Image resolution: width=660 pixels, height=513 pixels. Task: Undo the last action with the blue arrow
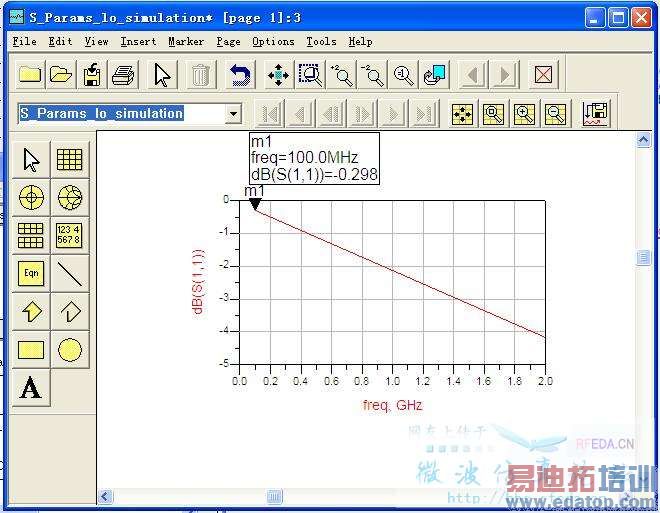pos(240,75)
